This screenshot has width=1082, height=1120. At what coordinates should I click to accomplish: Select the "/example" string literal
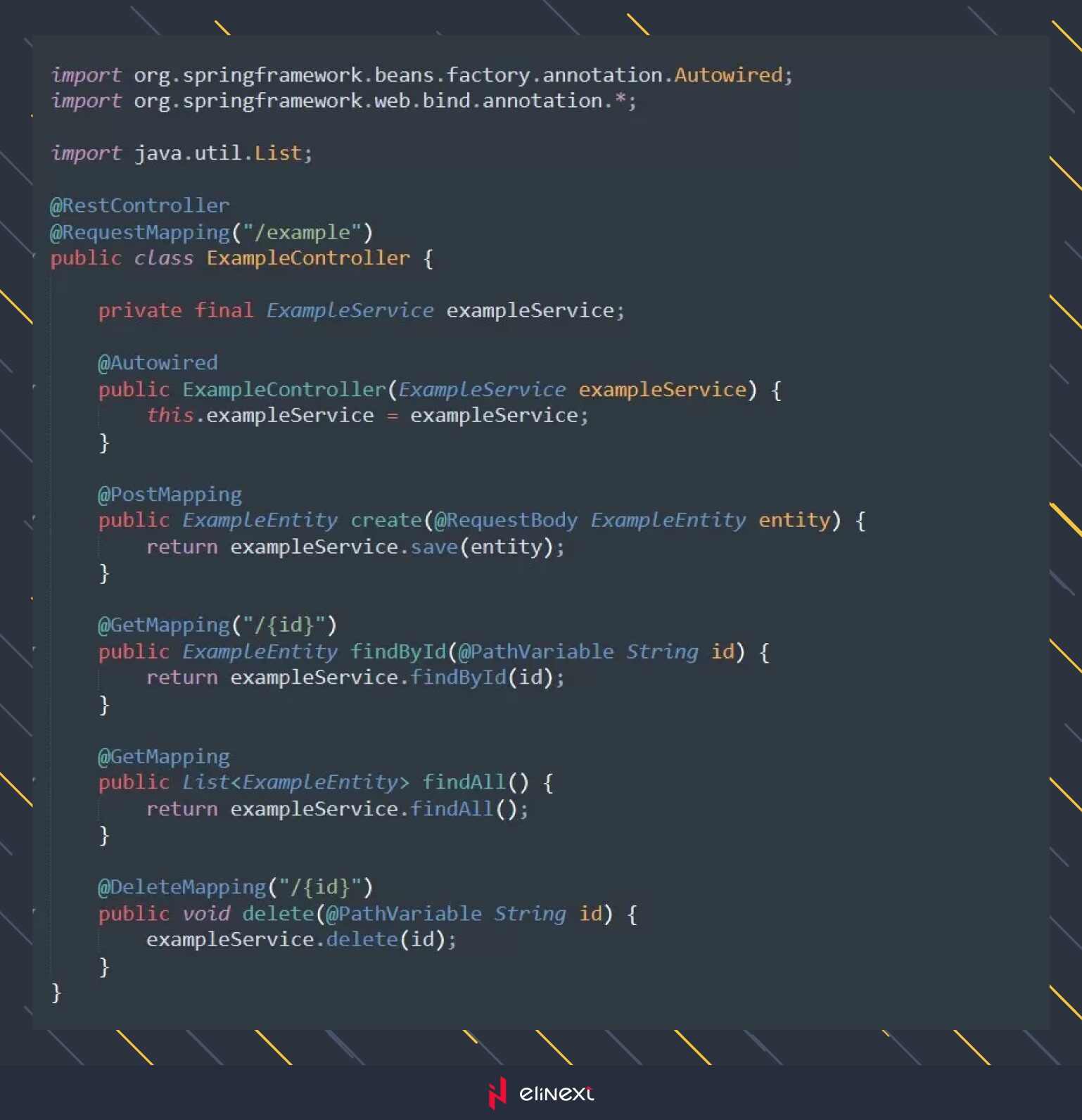(x=302, y=232)
